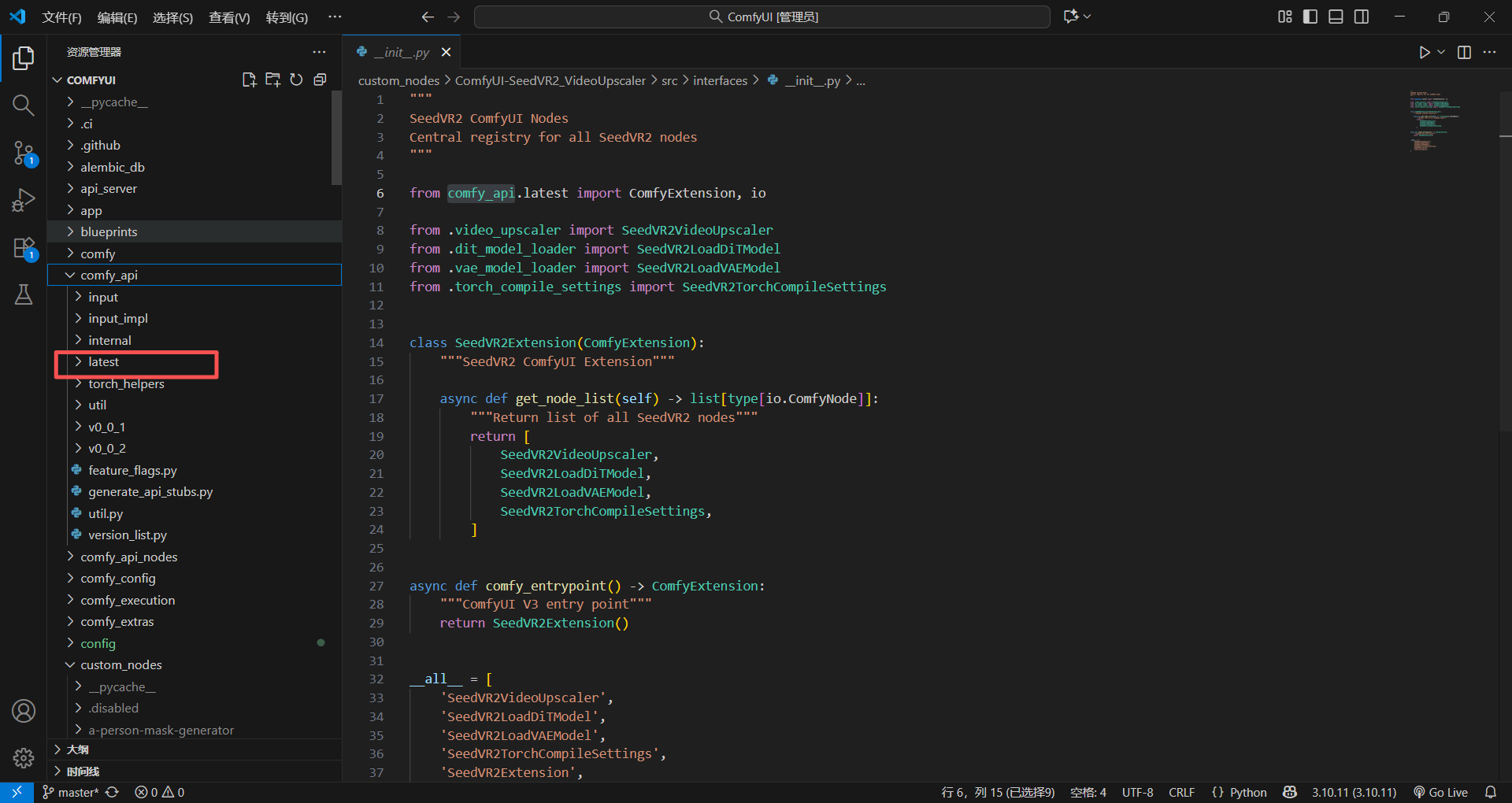Screen dimensions: 1512x803
Task: Open the Copilot status icon in status bar
Action: tap(1290, 792)
